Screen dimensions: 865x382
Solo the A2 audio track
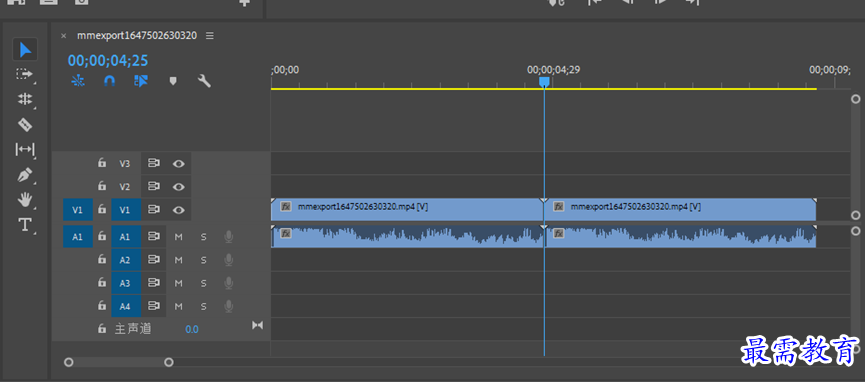(x=203, y=260)
